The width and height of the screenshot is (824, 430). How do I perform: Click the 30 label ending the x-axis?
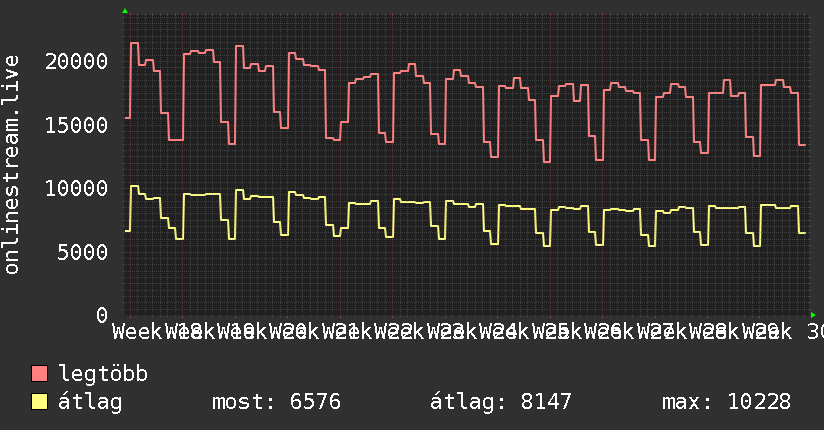point(816,332)
